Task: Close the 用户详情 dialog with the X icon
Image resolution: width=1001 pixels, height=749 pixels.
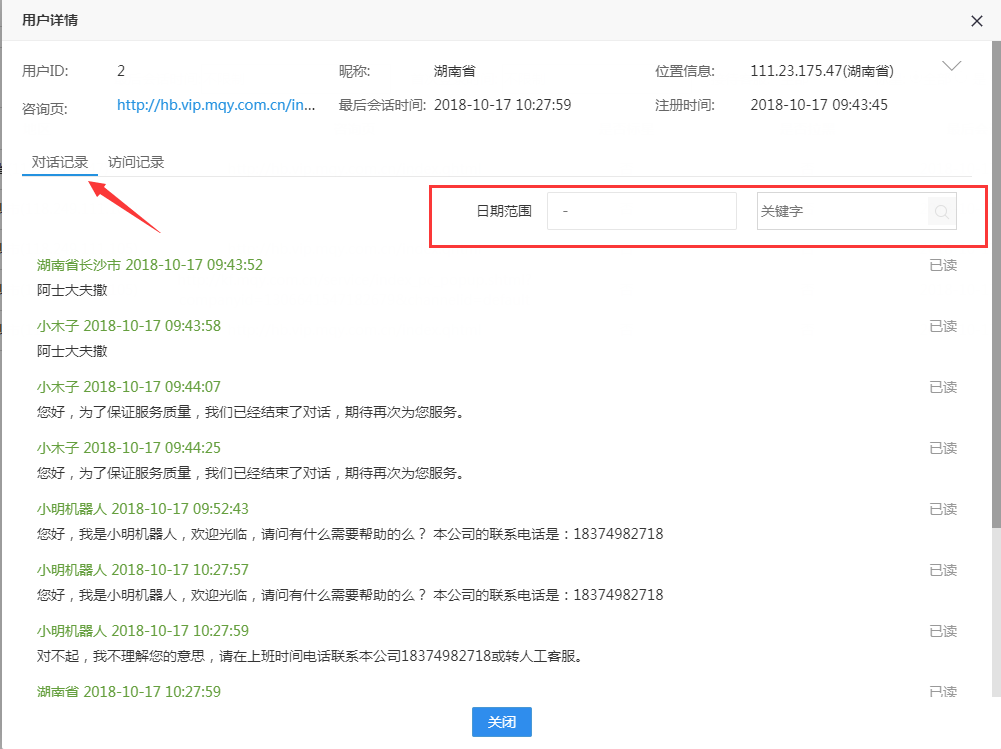Action: pos(977,20)
